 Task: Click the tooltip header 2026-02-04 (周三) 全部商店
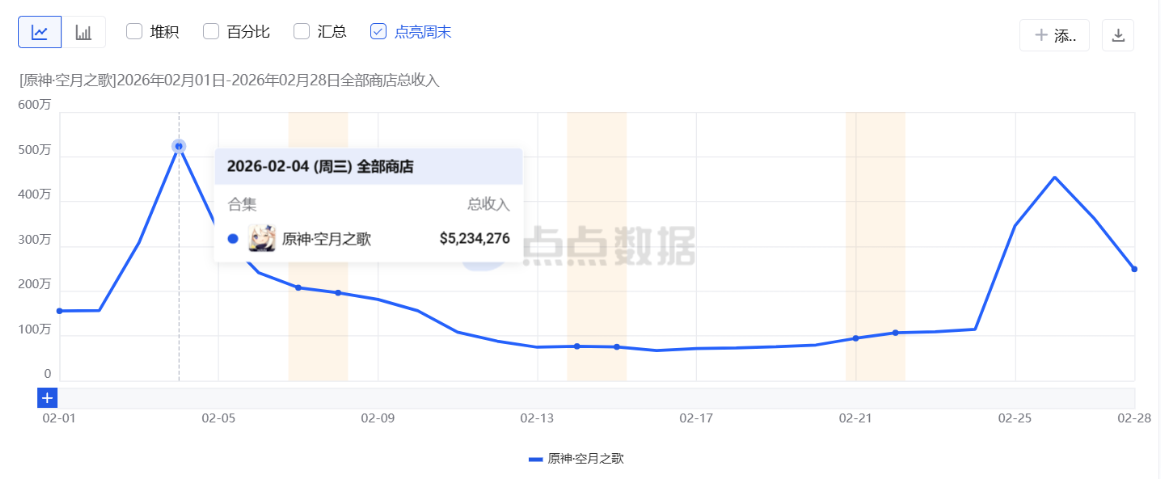pos(320,167)
